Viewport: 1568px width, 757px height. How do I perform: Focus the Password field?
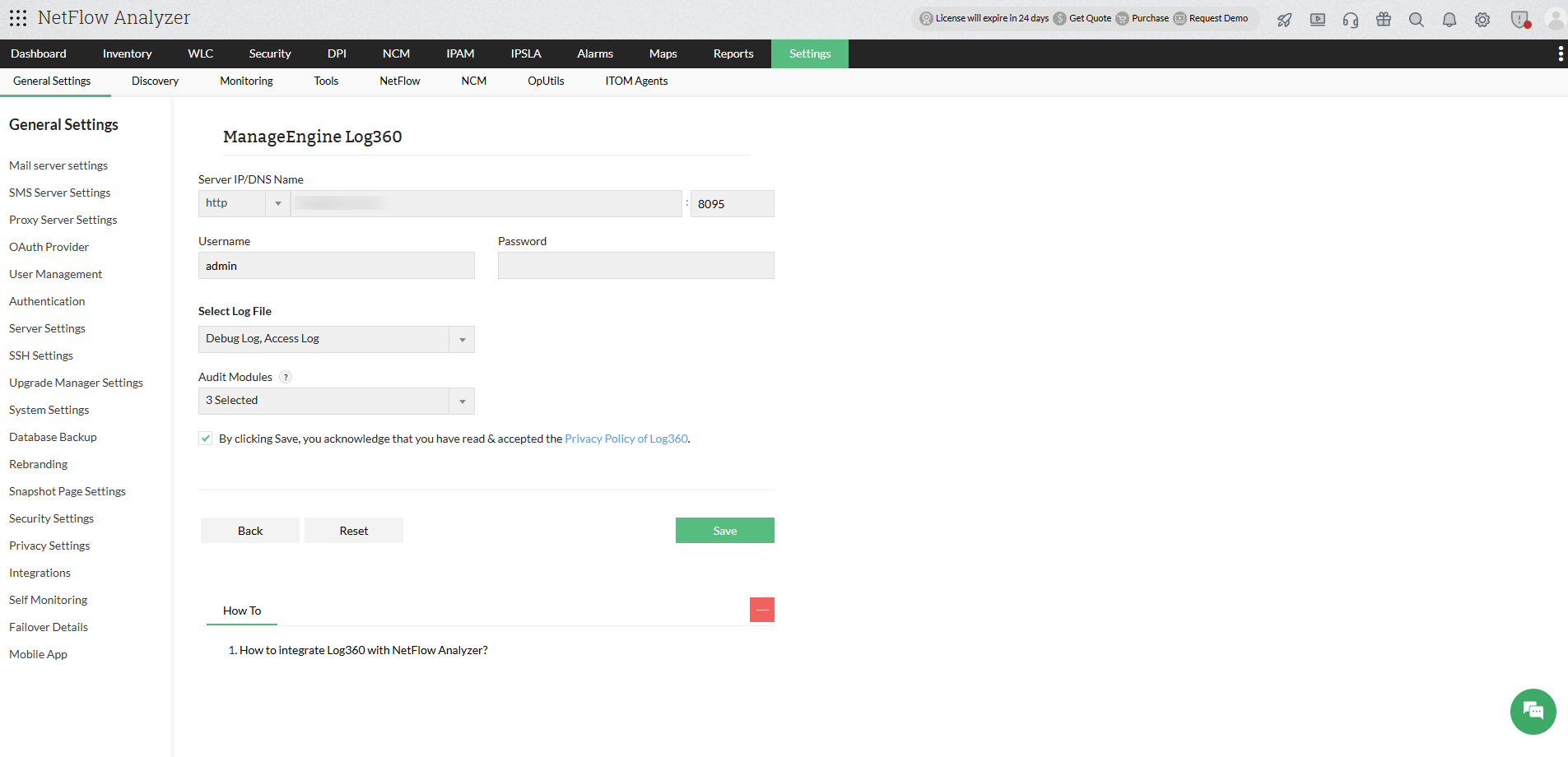(636, 265)
